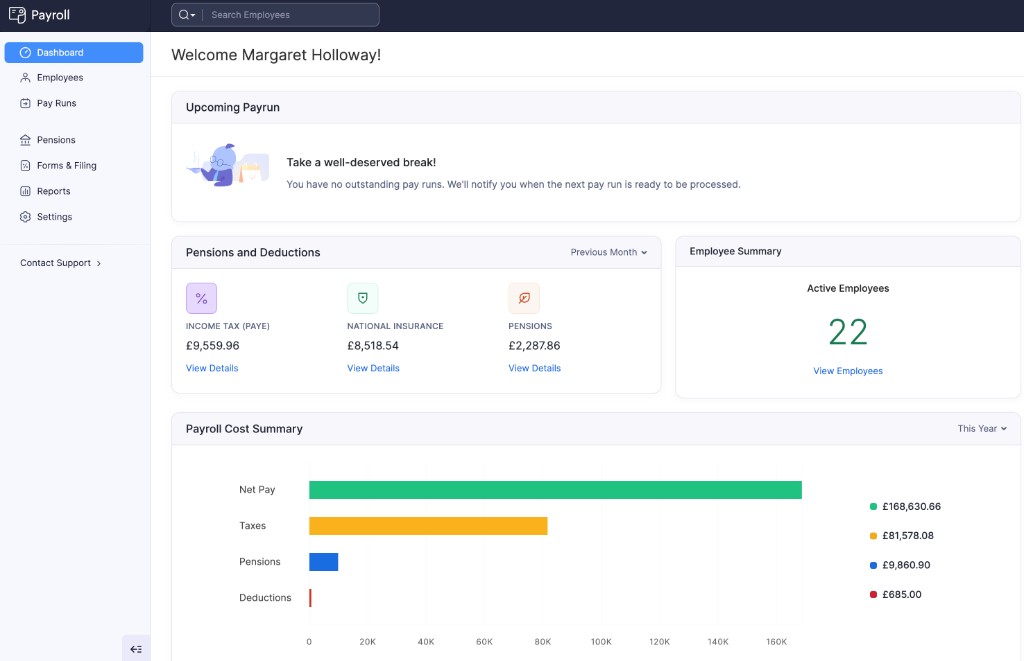Collapse the sidebar with arrow icon
Viewport: 1024px width, 661px height.
click(136, 649)
